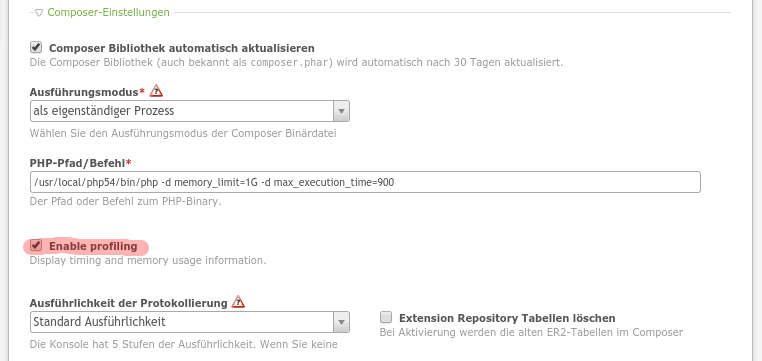Open the 'als eigenständiger Prozess' select box
The height and width of the screenshot is (361, 762).
190,111
